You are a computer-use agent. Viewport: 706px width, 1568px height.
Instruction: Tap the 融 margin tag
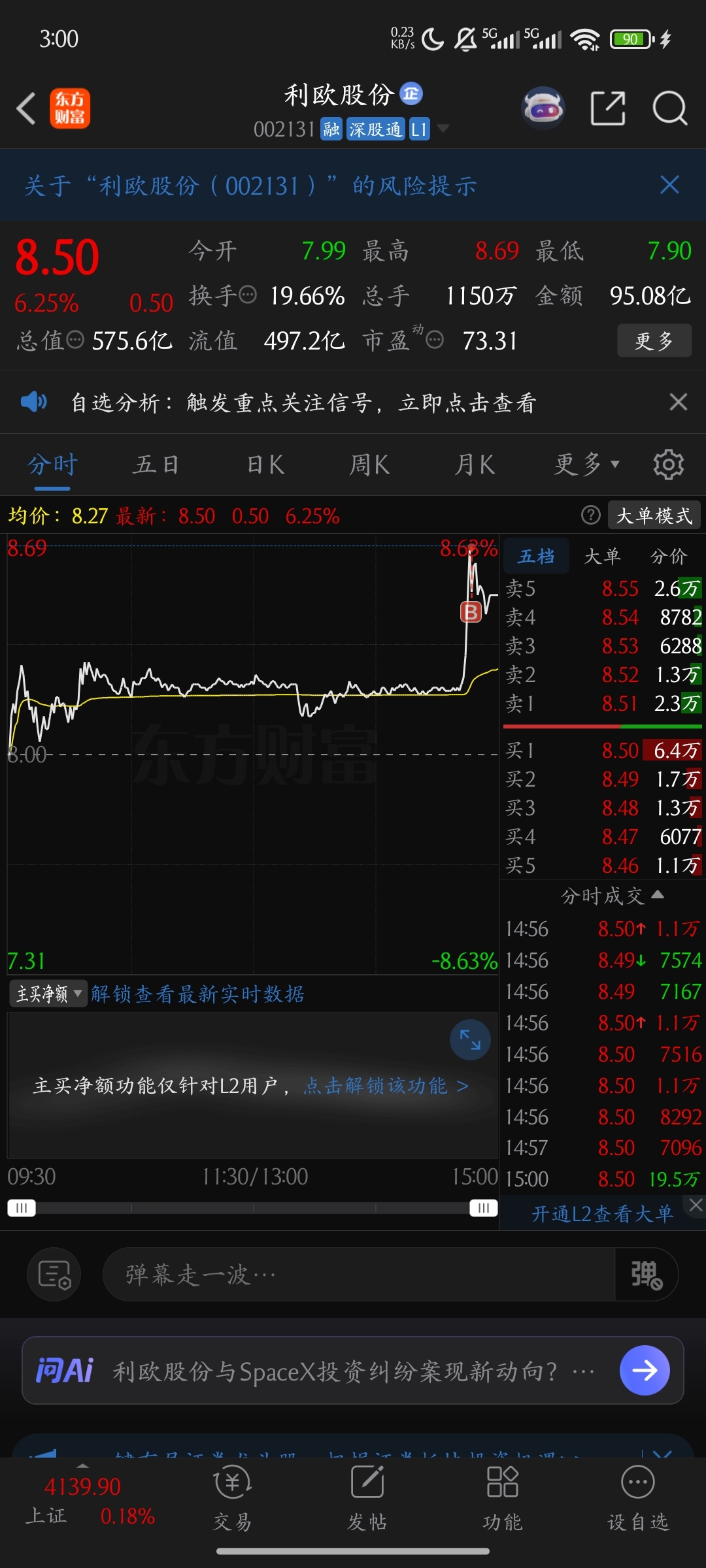(331, 129)
